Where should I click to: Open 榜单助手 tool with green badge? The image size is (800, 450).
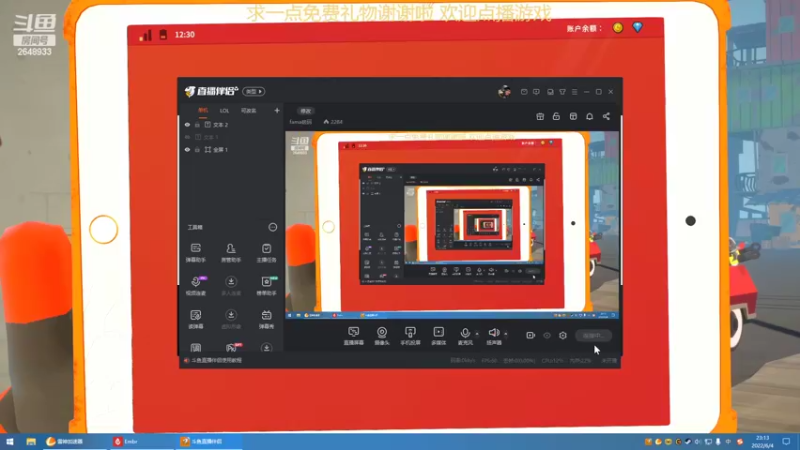[267, 286]
